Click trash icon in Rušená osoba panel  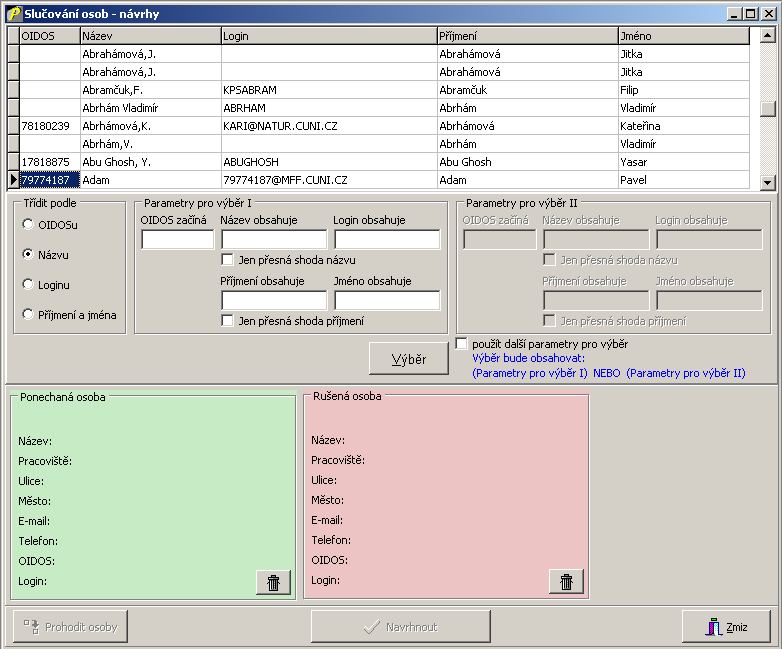[x=566, y=582]
